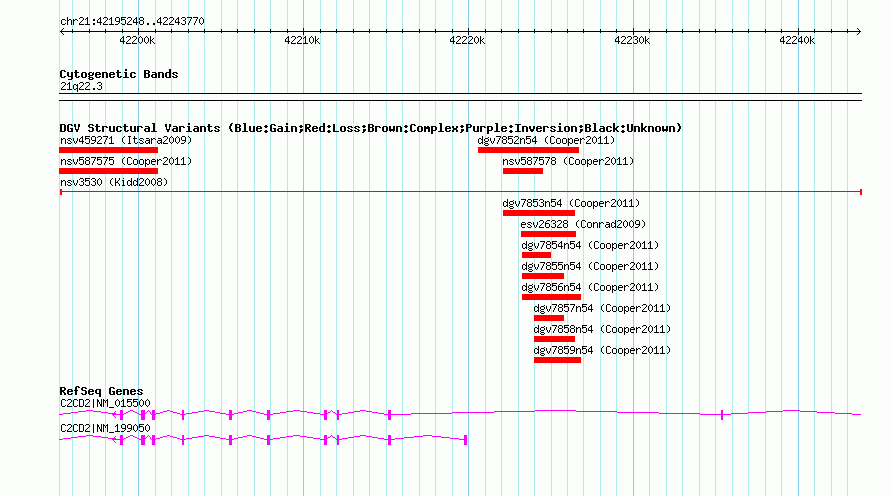Click the 42230k ruler position label
The width and height of the screenshot is (890, 496).
pyautogui.click(x=632, y=40)
